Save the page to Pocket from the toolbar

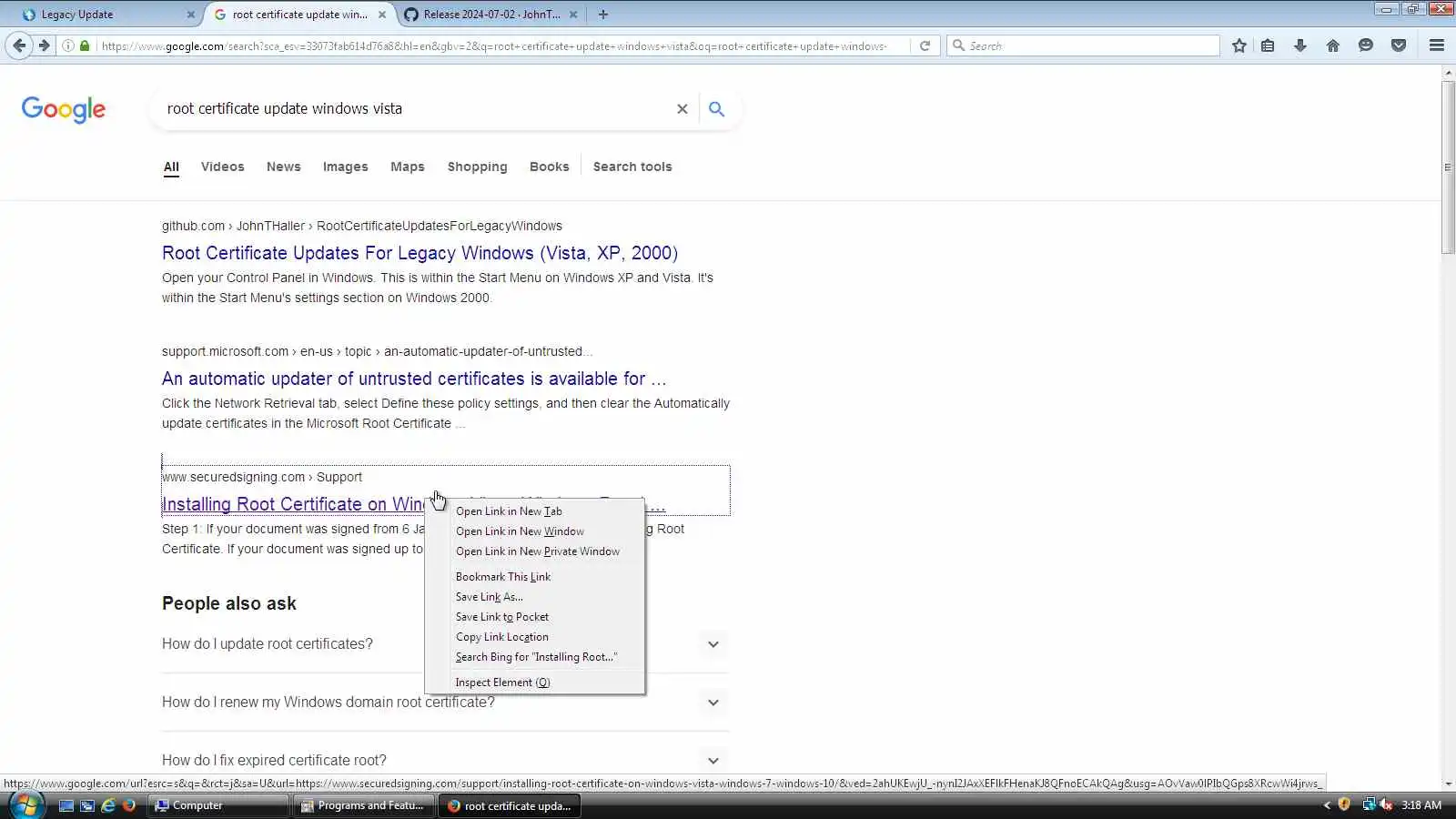coord(1399,45)
